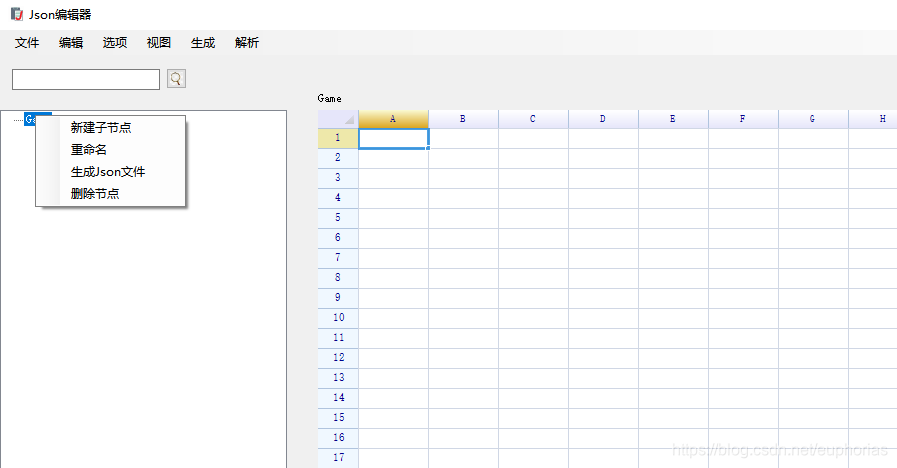Select row 16 header

(x=338, y=438)
